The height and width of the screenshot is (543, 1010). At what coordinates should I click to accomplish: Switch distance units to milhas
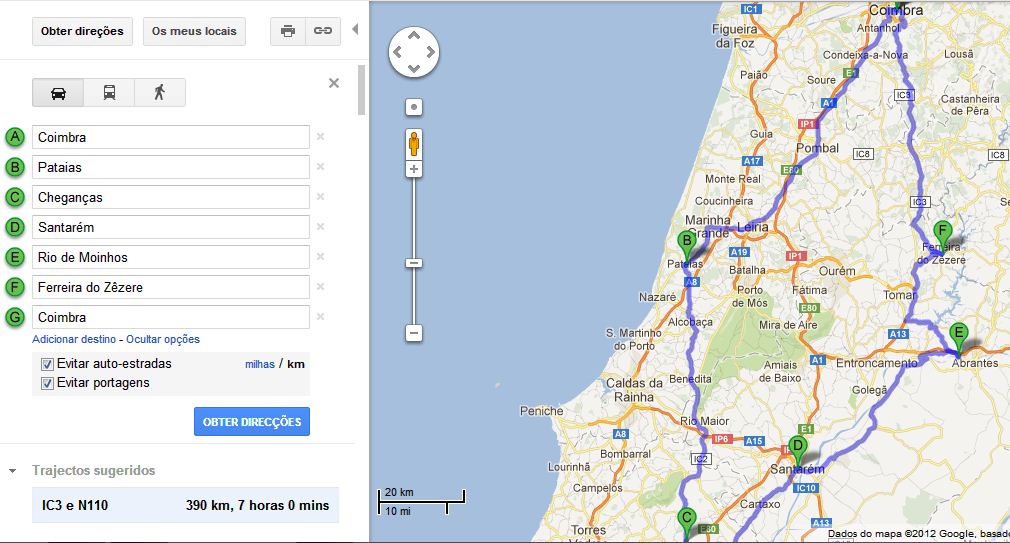coord(260,364)
